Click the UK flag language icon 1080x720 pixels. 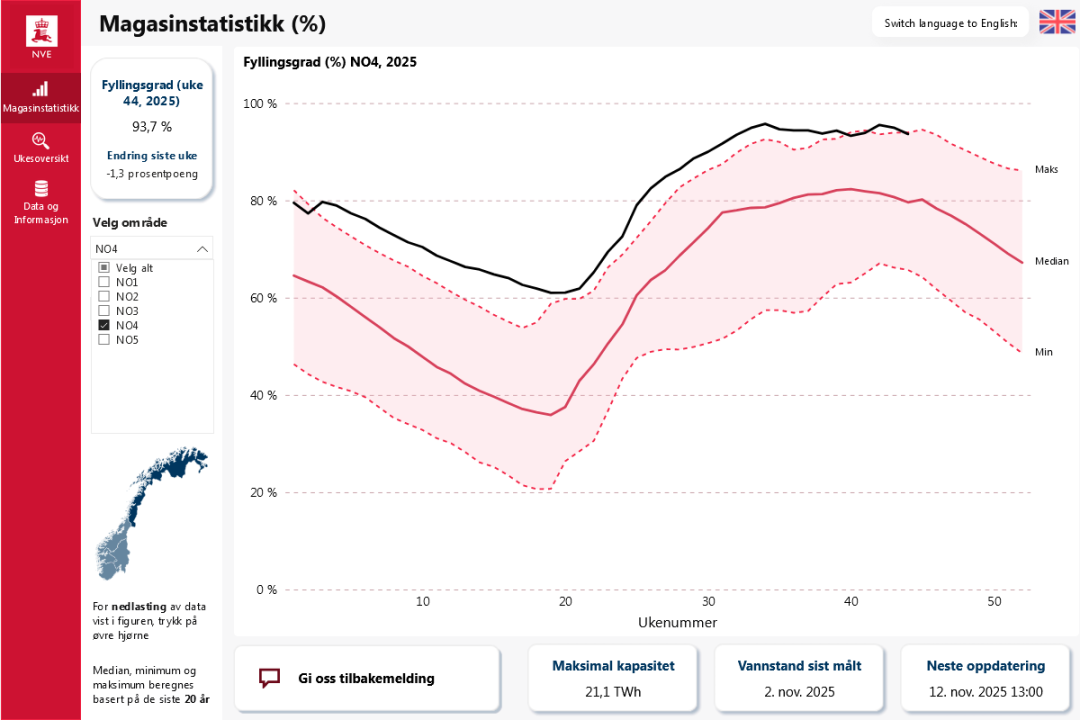pos(1056,22)
